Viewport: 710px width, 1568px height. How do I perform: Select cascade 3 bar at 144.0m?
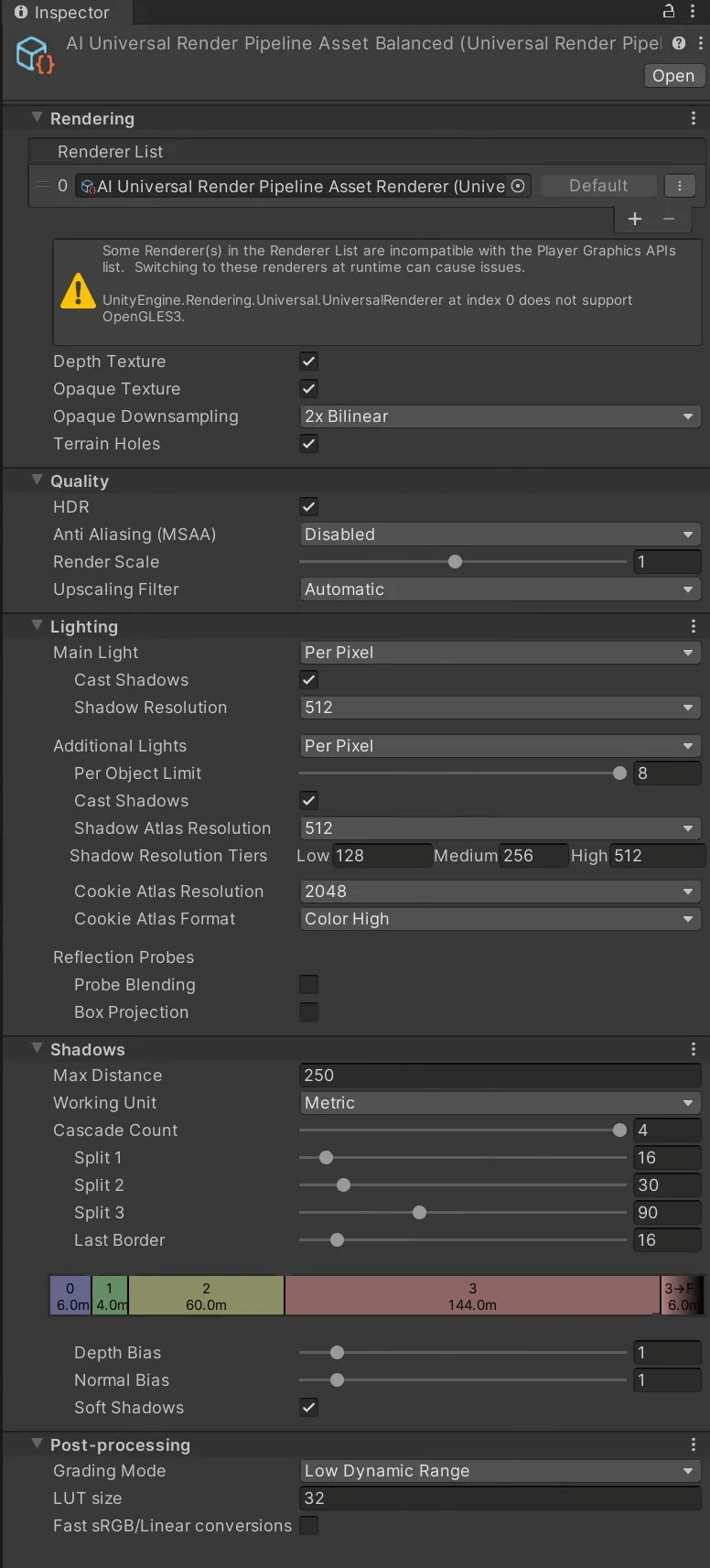coord(472,1296)
